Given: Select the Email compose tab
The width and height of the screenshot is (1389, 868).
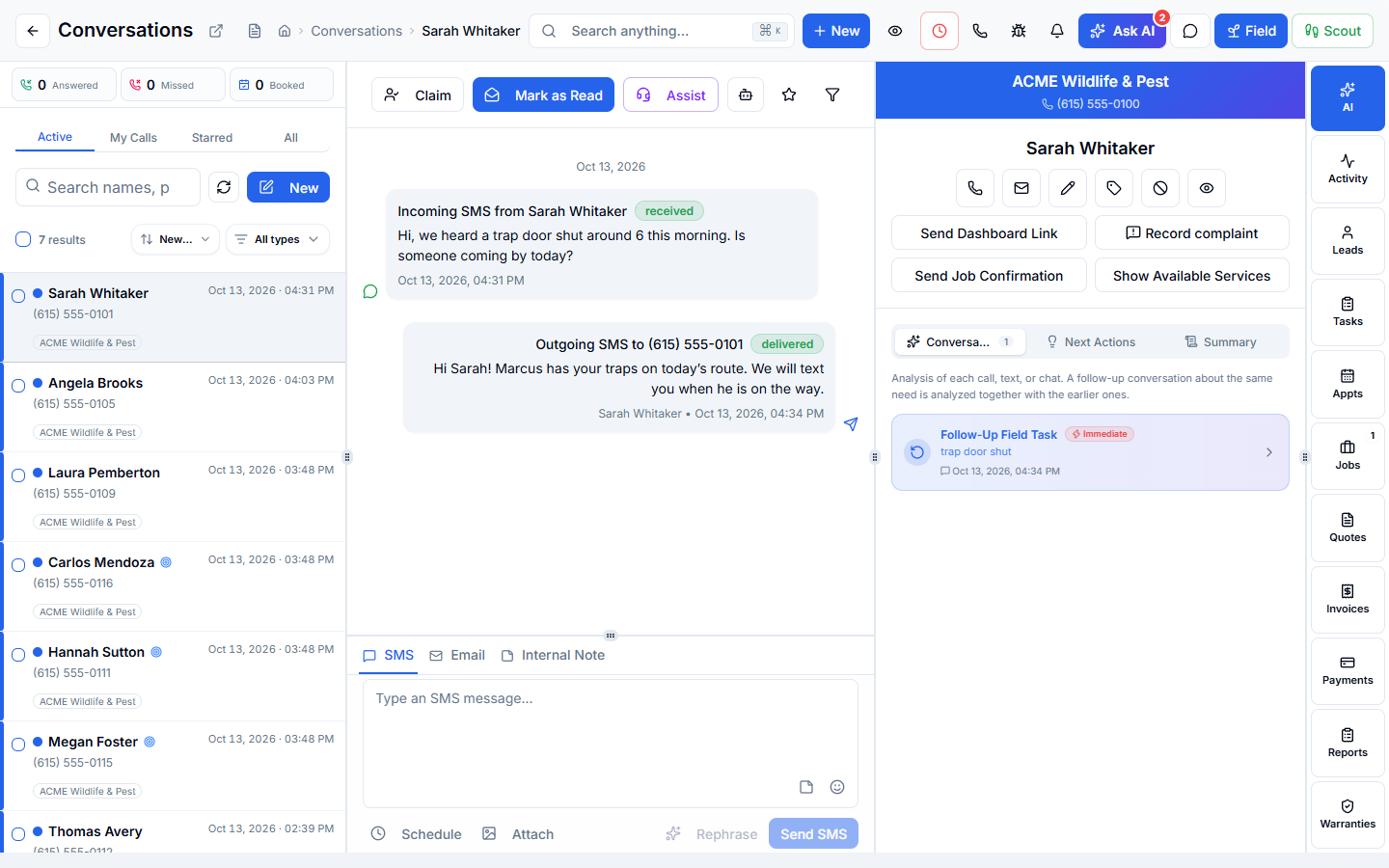Looking at the screenshot, I should point(457,655).
